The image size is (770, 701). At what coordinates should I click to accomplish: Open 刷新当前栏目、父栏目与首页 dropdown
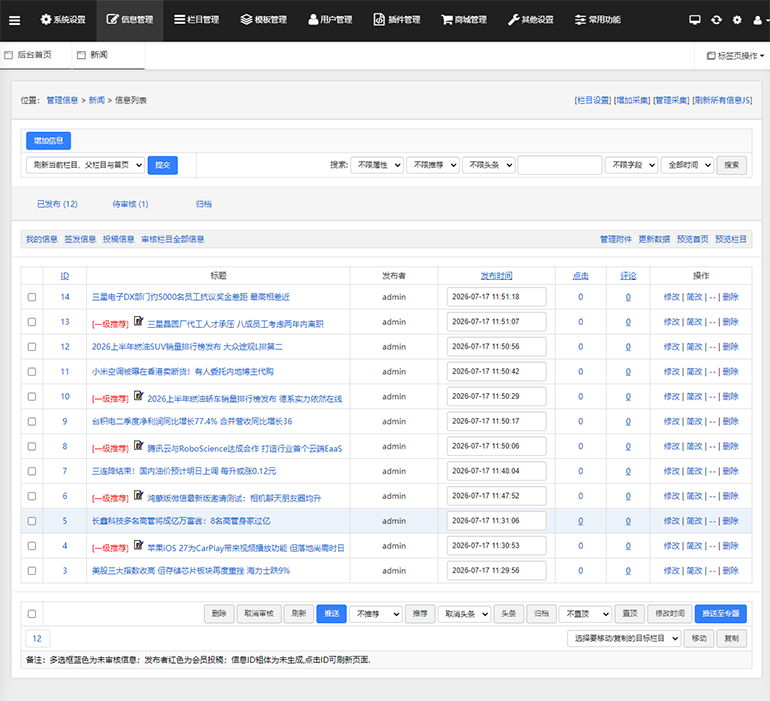coord(85,165)
